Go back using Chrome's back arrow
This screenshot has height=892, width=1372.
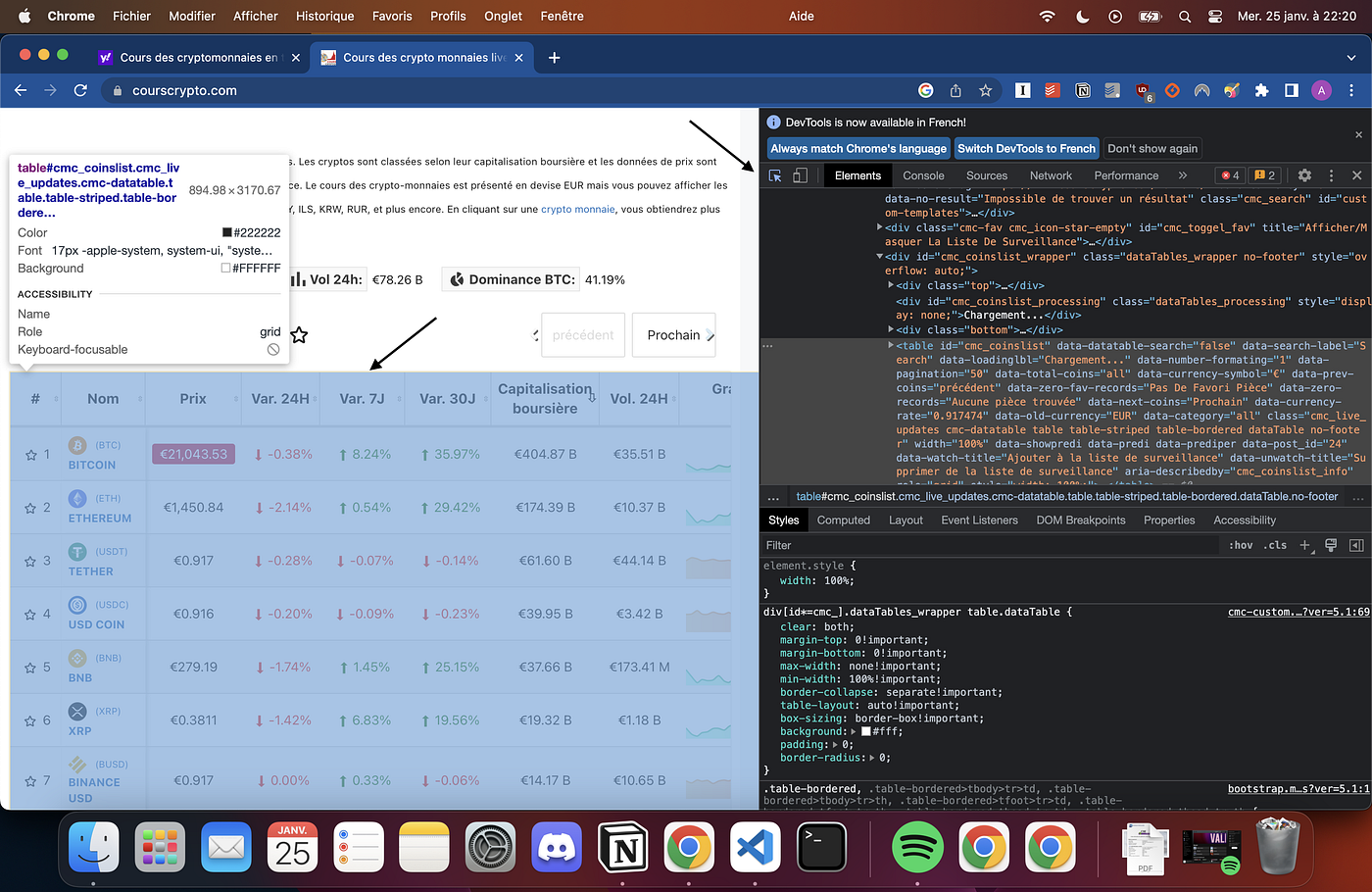(21, 90)
